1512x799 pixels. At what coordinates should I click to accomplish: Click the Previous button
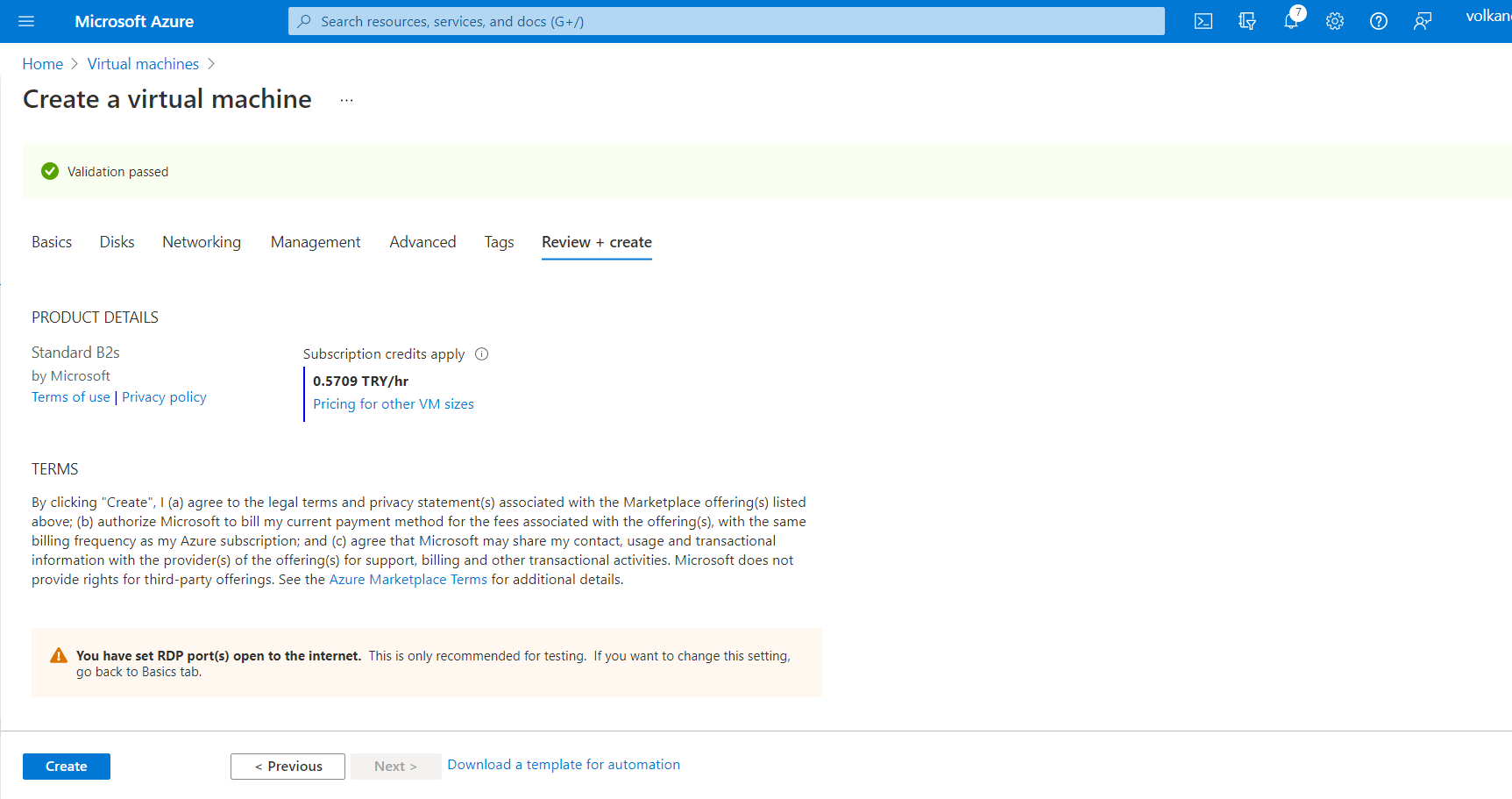287,767
